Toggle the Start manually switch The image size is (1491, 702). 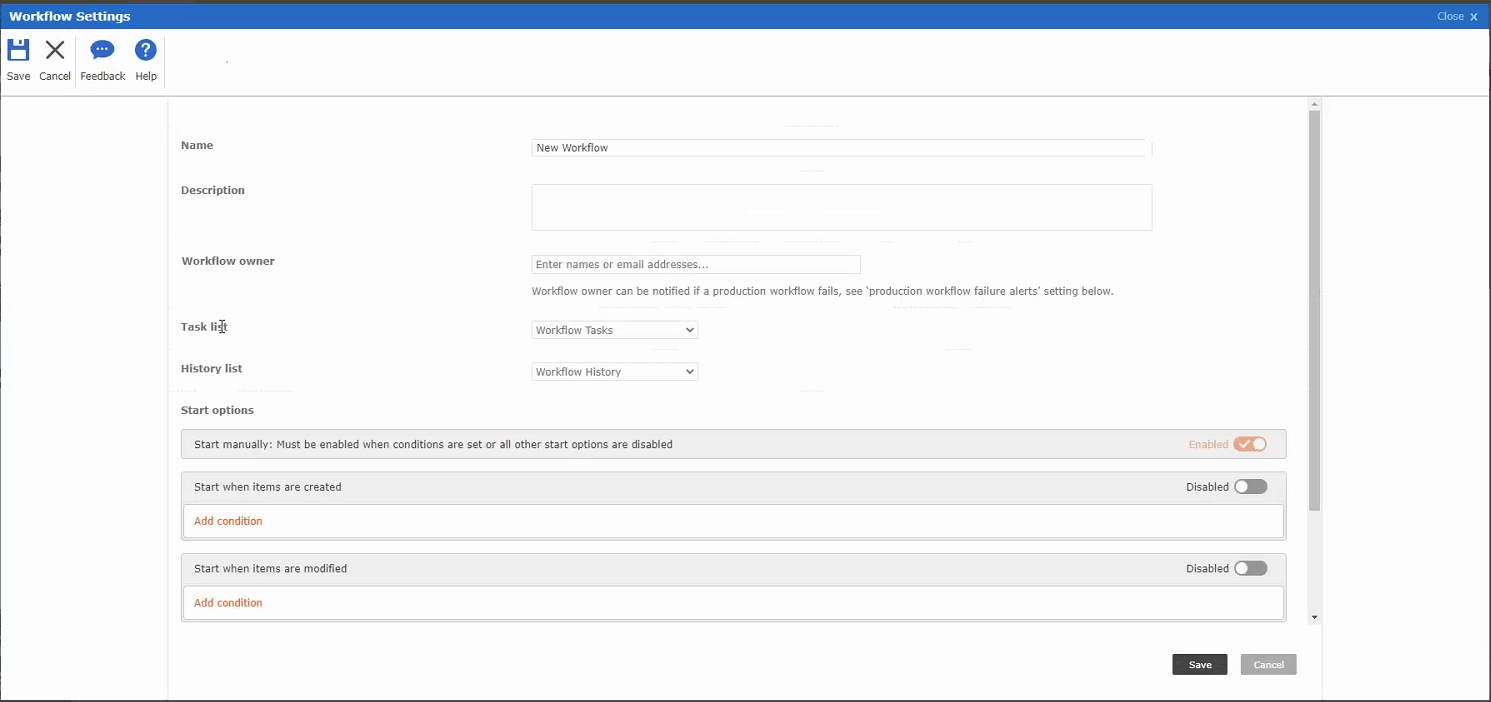[1250, 444]
